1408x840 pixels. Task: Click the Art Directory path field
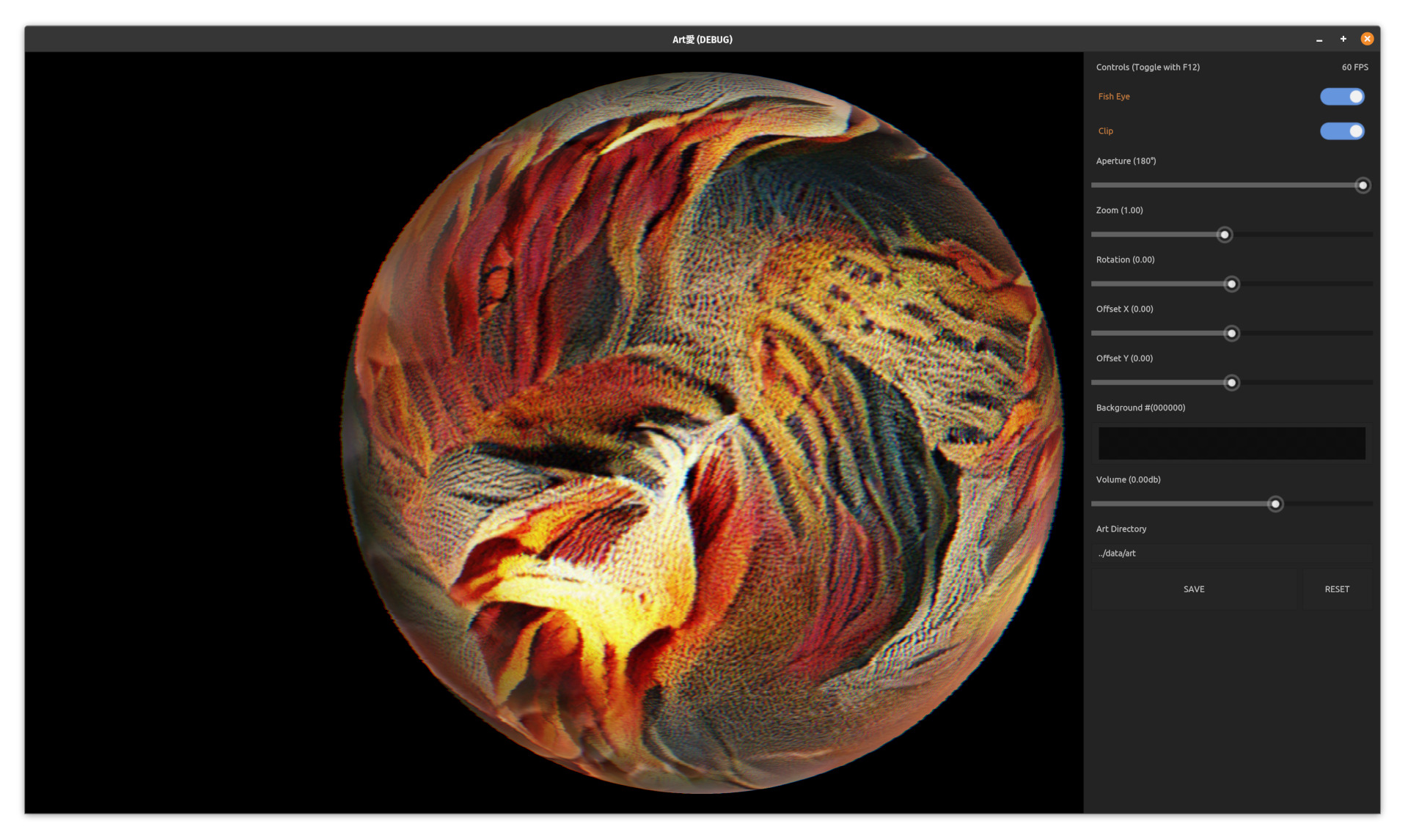pos(1231,553)
